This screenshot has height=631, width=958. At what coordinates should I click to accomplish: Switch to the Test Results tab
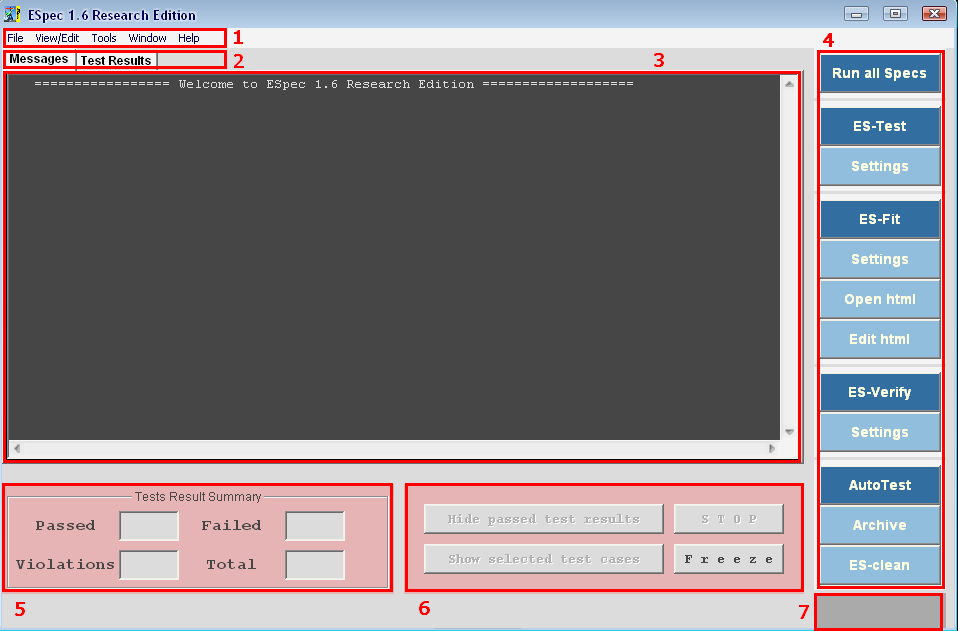116,60
